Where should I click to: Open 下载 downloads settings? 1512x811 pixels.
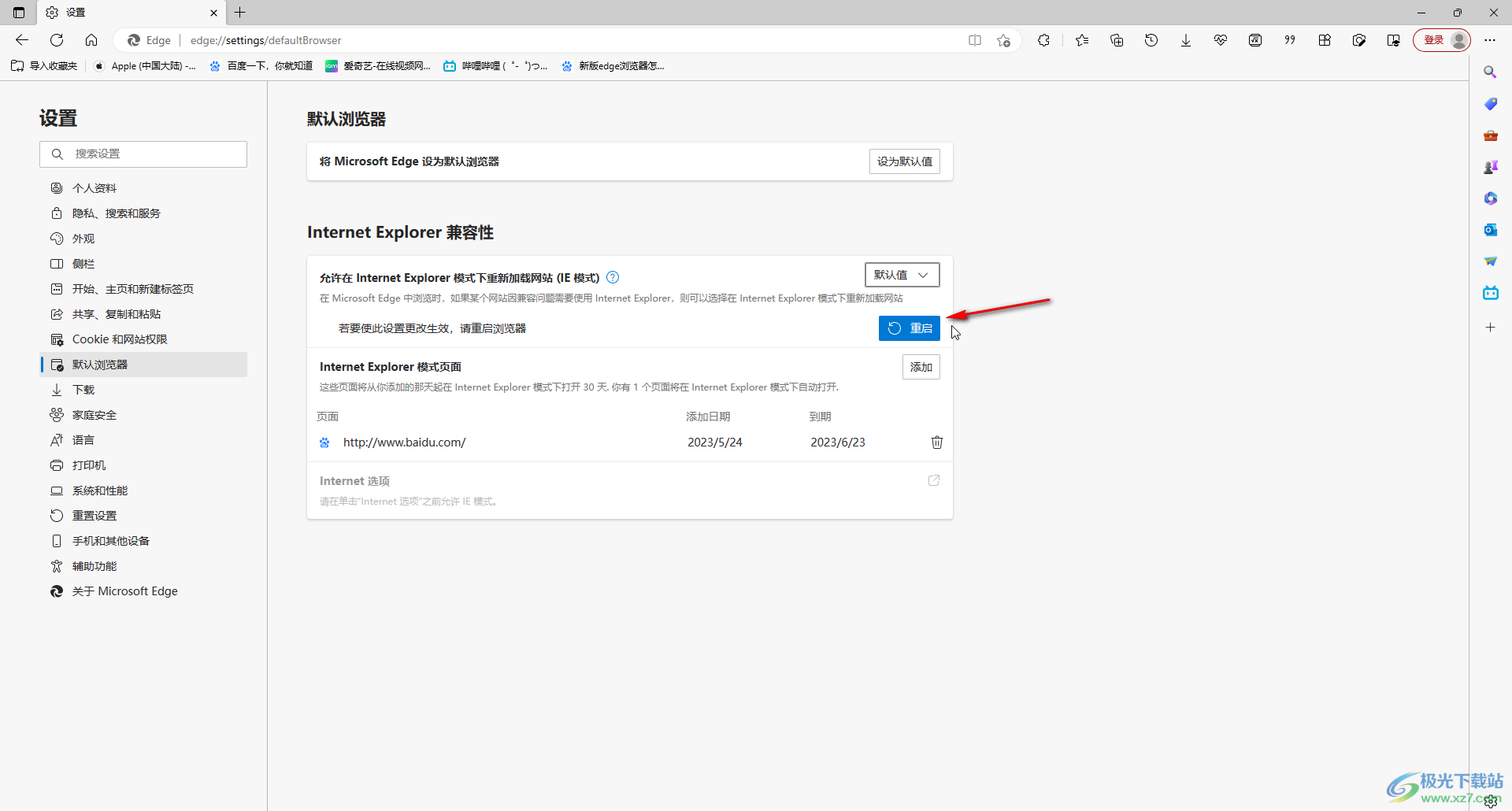pyautogui.click(x=143, y=390)
